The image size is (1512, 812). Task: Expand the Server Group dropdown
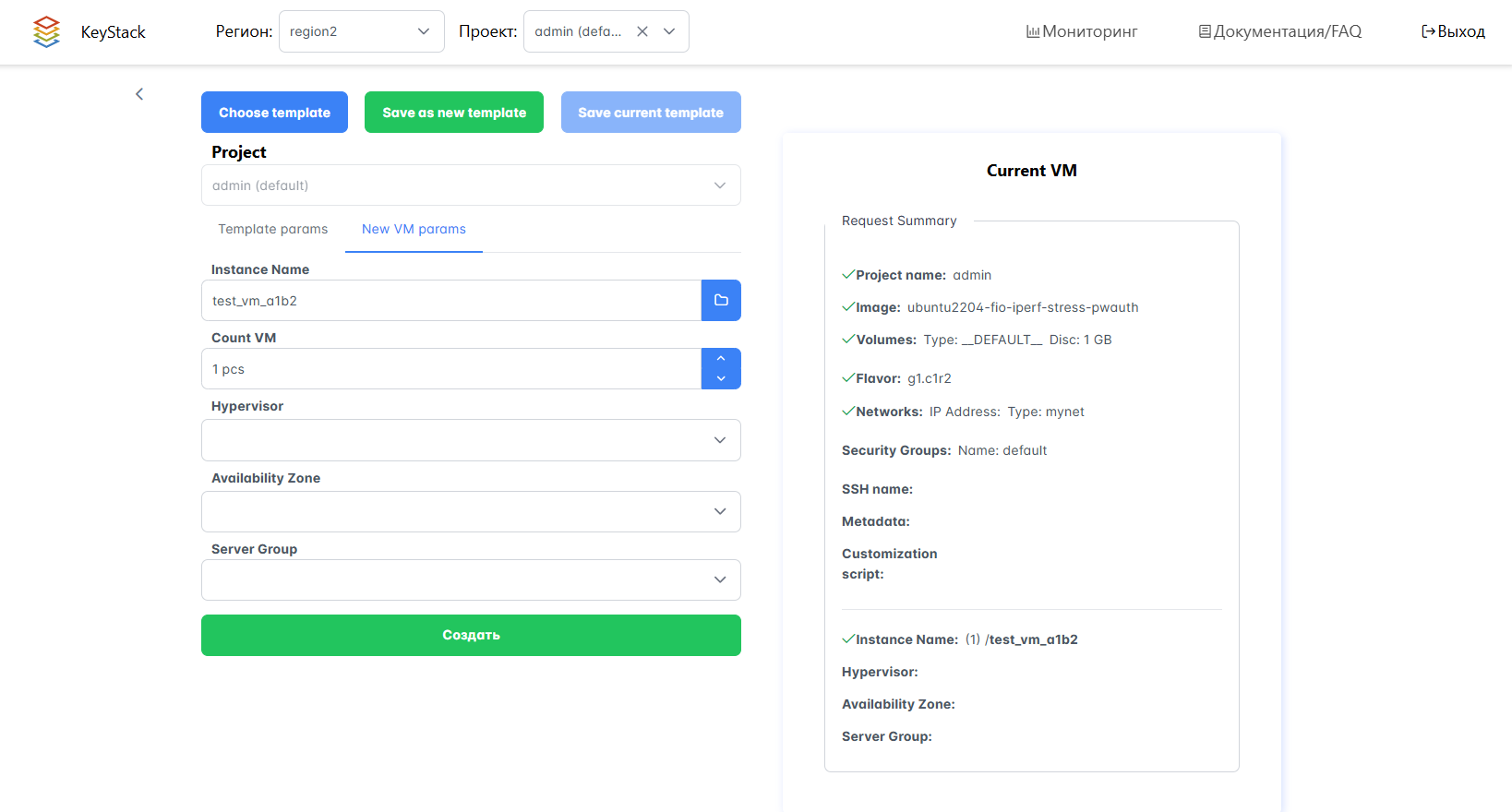pos(471,579)
